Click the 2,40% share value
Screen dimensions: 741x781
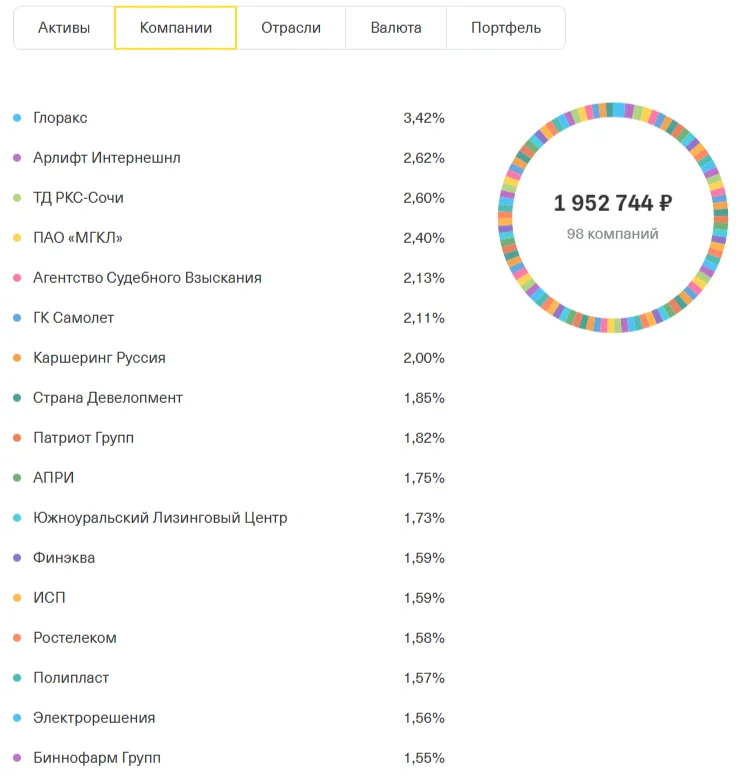[424, 238]
